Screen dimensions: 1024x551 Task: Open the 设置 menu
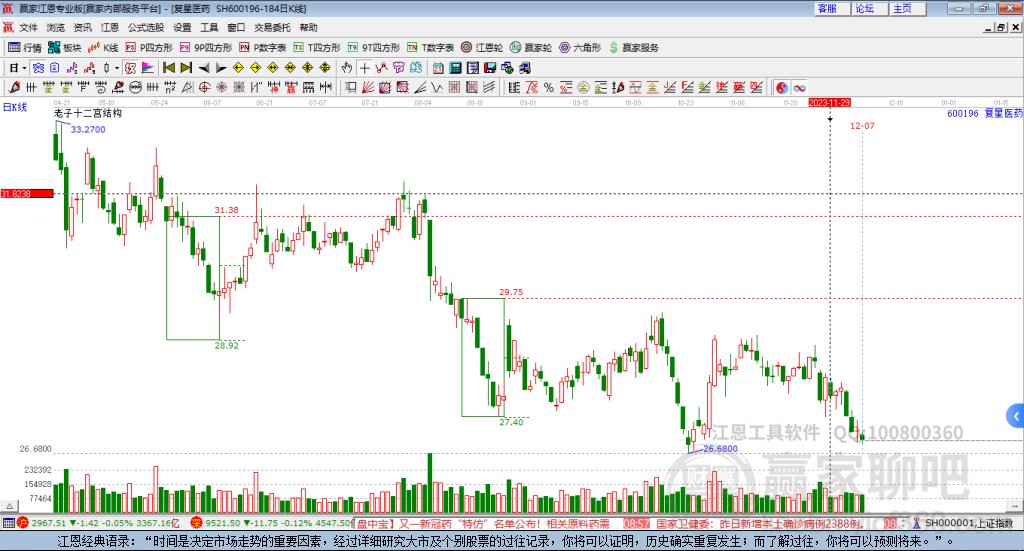click(182, 27)
